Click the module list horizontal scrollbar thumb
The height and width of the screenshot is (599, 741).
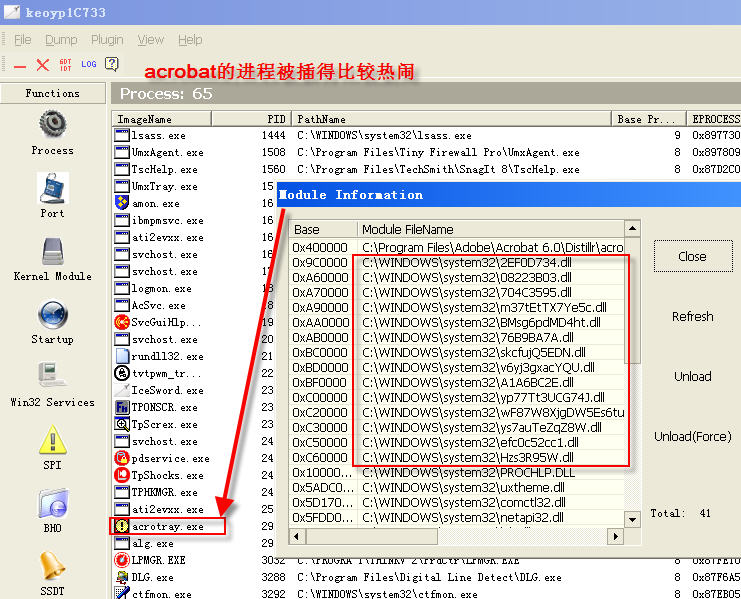(372, 536)
